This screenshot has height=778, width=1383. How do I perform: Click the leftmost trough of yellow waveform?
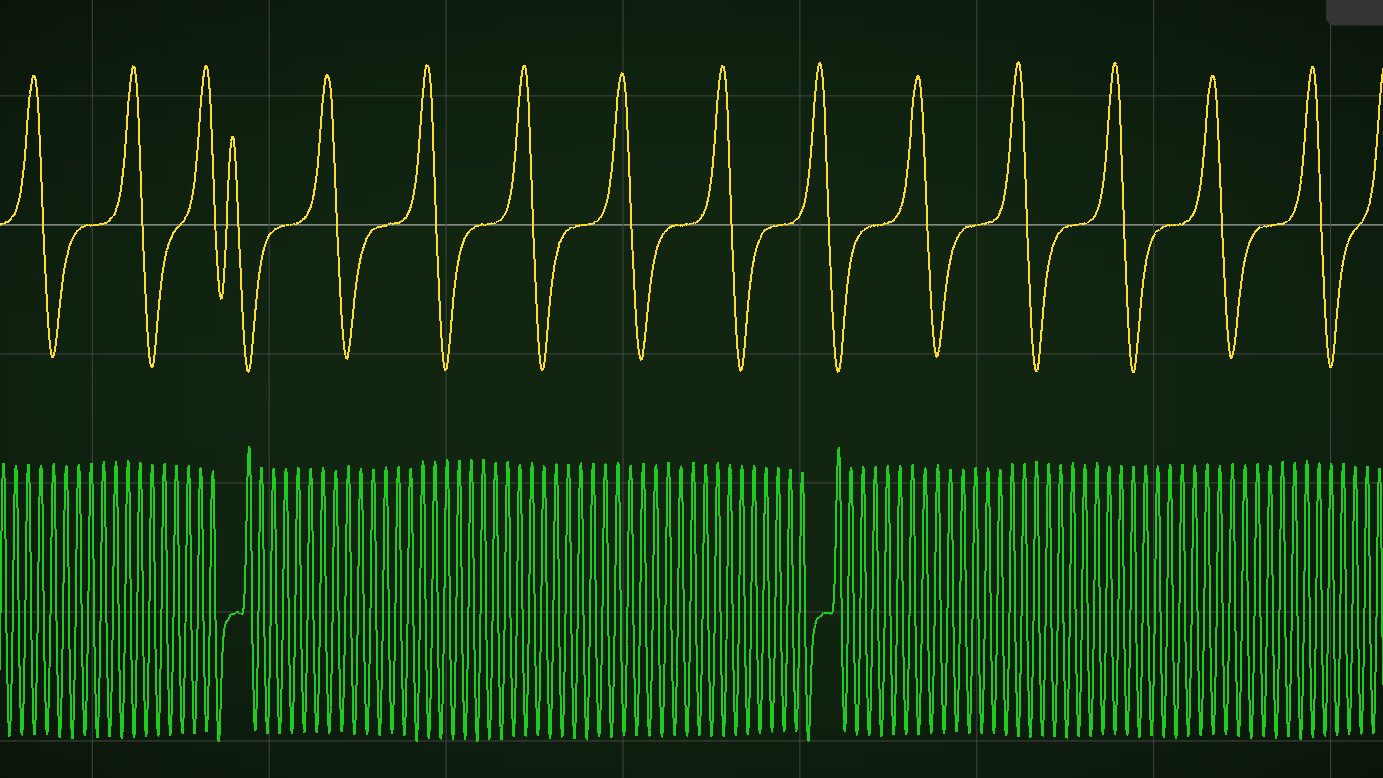[x=53, y=355]
